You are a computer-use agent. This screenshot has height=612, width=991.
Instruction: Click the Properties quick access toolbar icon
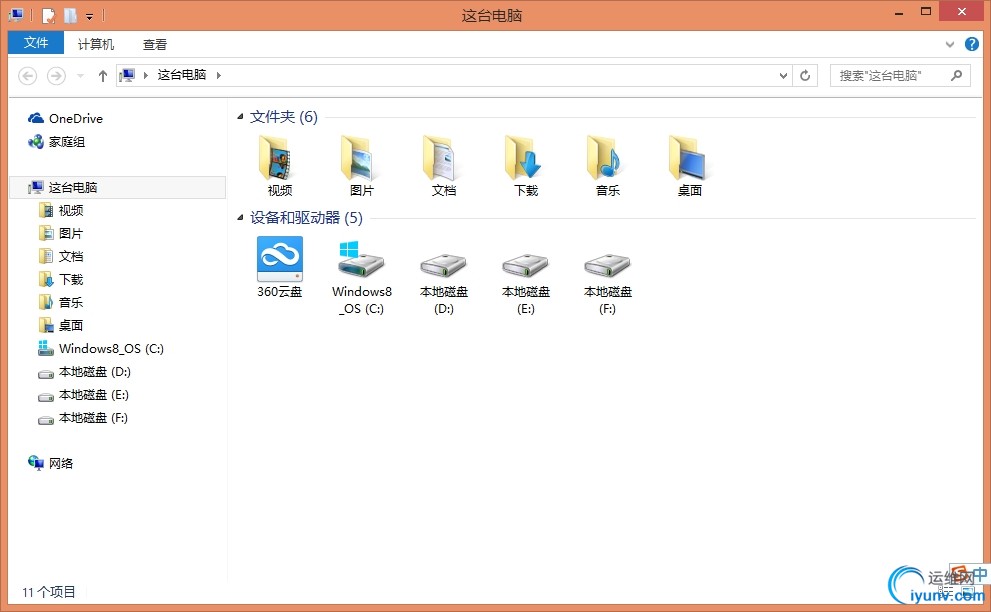click(x=49, y=15)
